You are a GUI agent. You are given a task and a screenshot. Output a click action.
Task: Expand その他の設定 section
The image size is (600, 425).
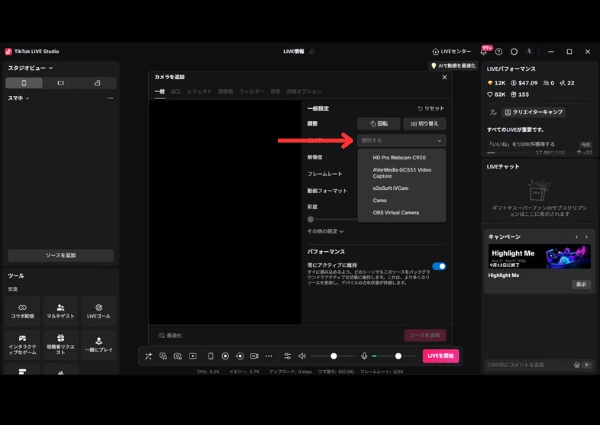(x=325, y=231)
